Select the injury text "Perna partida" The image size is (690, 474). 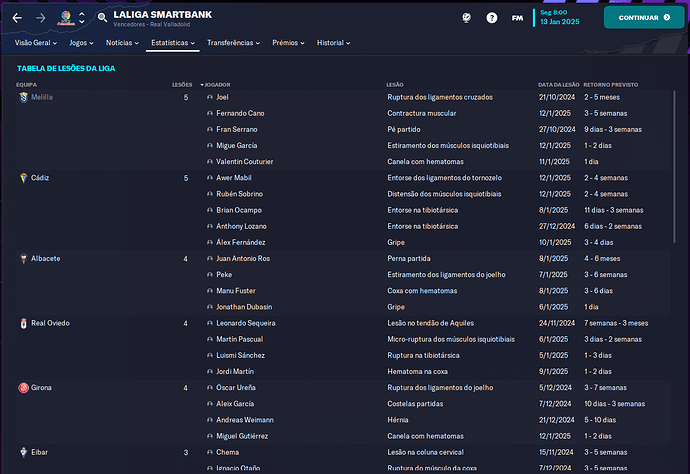(409, 259)
